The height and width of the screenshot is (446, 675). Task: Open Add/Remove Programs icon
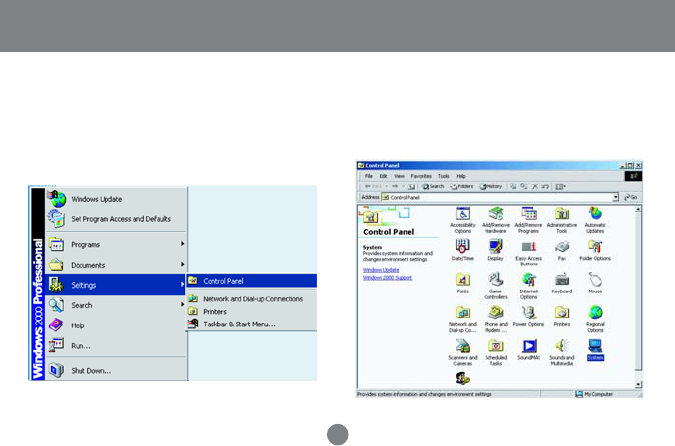tap(528, 220)
